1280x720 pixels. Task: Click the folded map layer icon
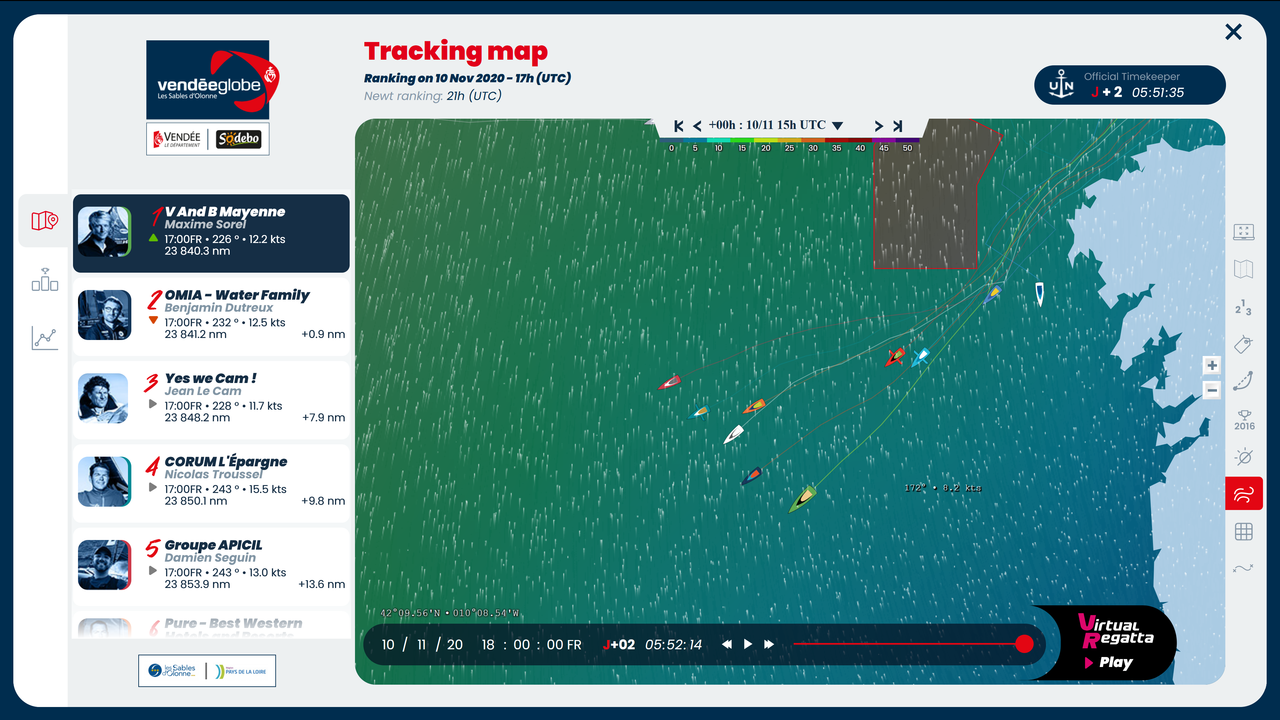tap(1244, 269)
